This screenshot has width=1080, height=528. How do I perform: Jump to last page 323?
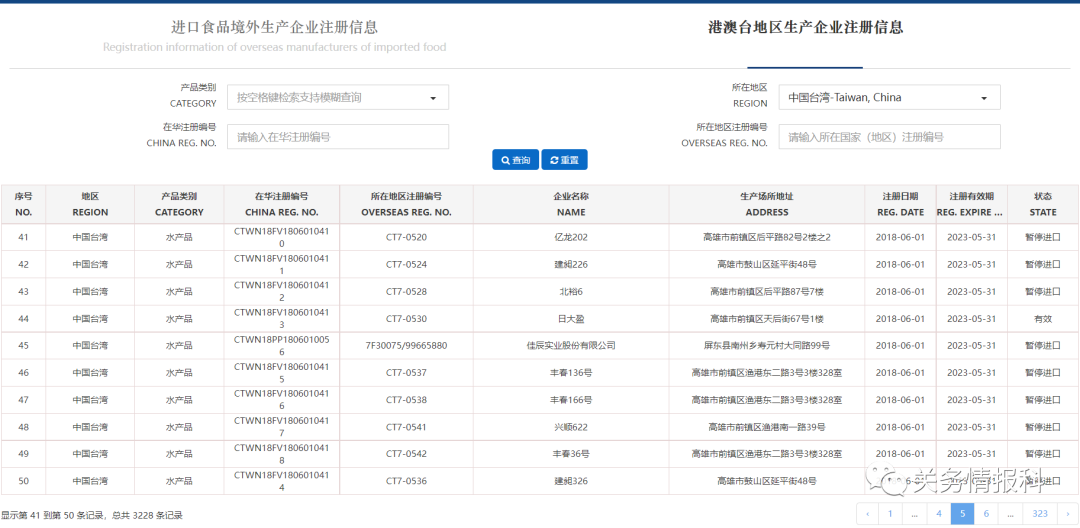pos(1040,514)
